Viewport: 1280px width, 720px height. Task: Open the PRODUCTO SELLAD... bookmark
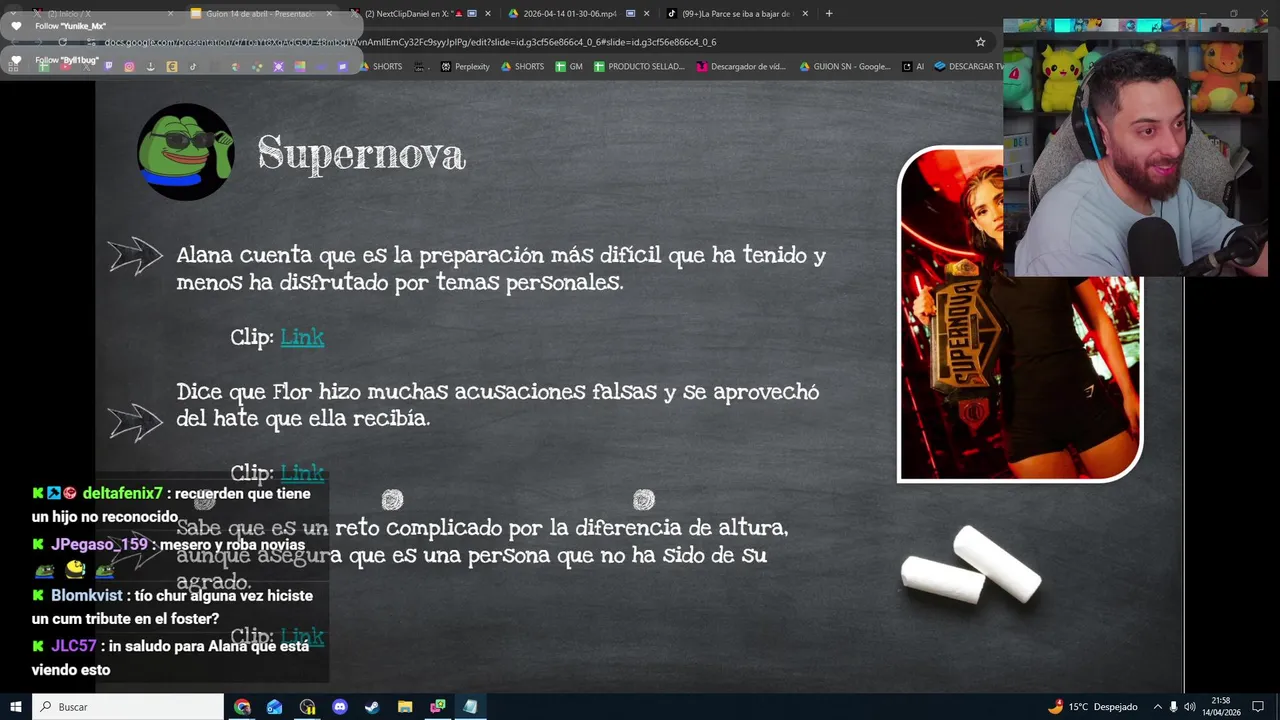point(639,66)
